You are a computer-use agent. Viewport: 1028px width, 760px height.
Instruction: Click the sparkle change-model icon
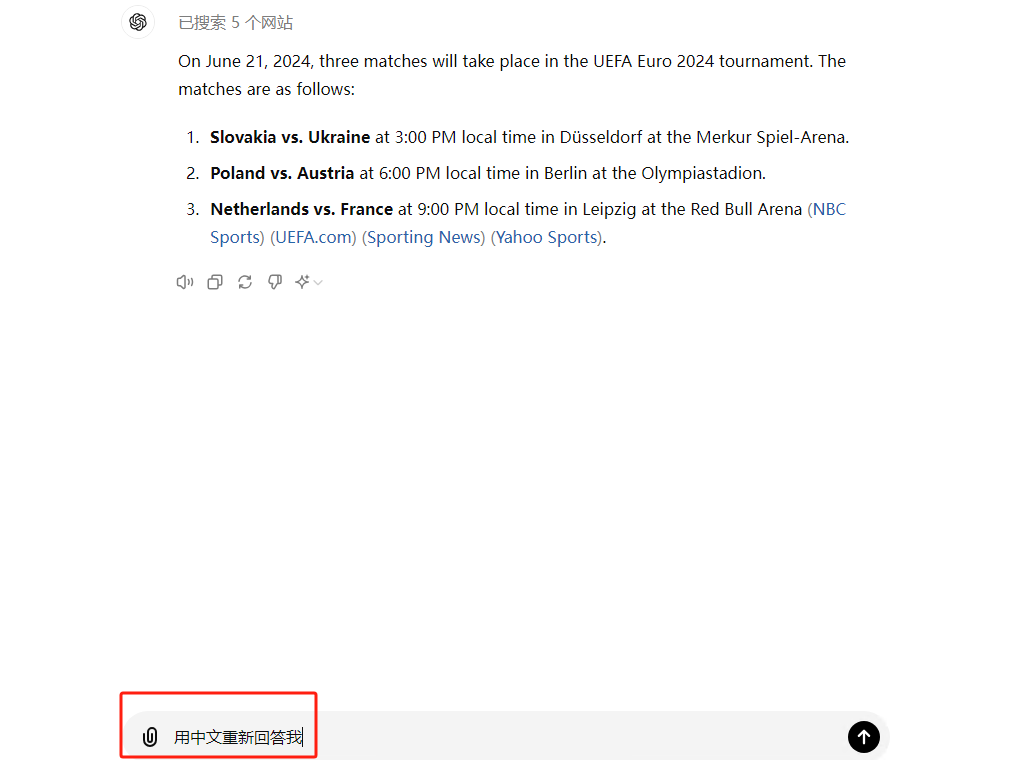(x=302, y=283)
